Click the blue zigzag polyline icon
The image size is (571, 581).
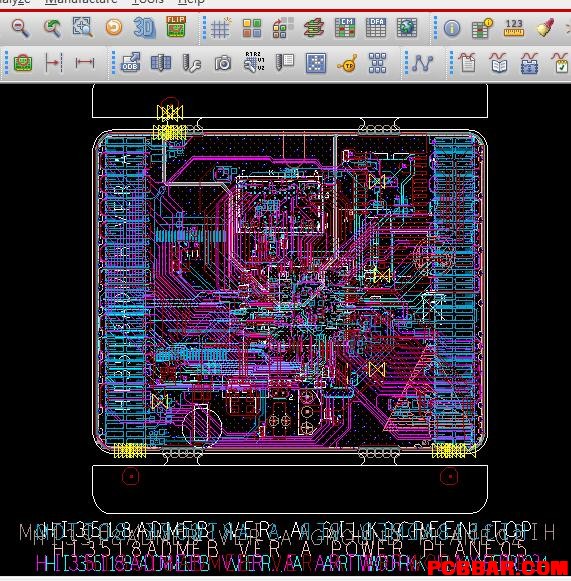(423, 63)
